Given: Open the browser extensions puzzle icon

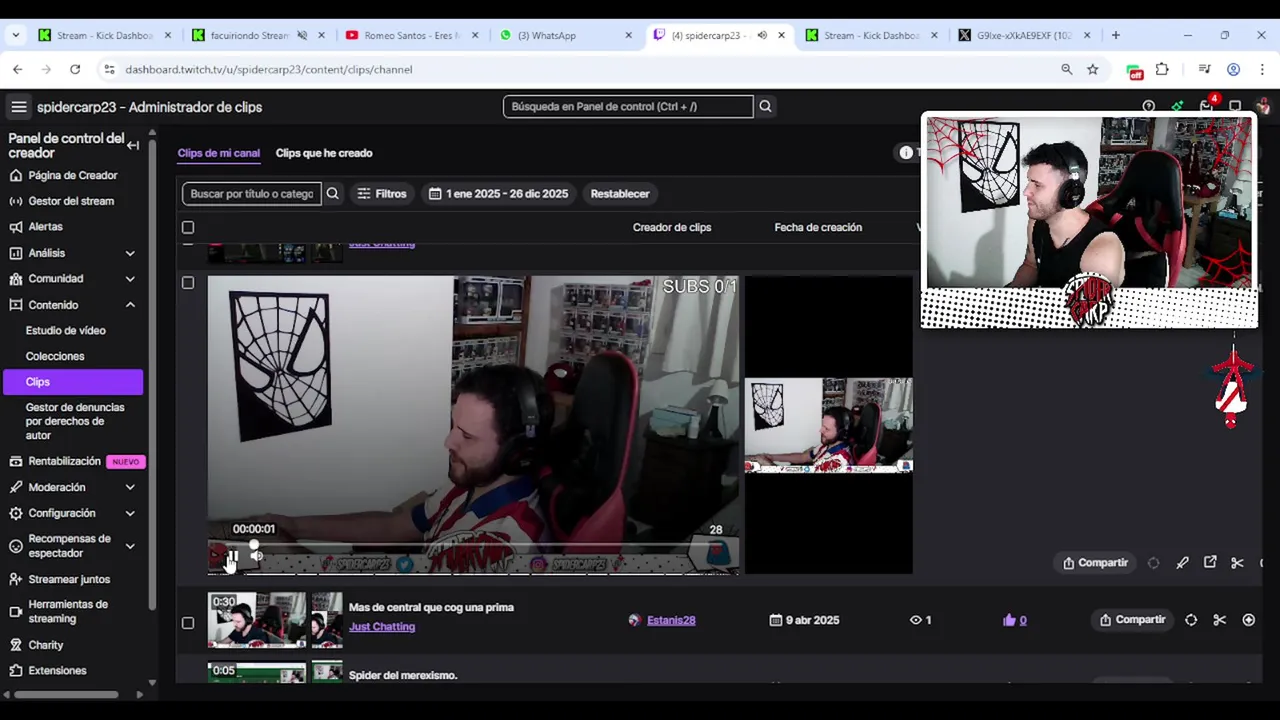Looking at the screenshot, I should [x=1162, y=69].
